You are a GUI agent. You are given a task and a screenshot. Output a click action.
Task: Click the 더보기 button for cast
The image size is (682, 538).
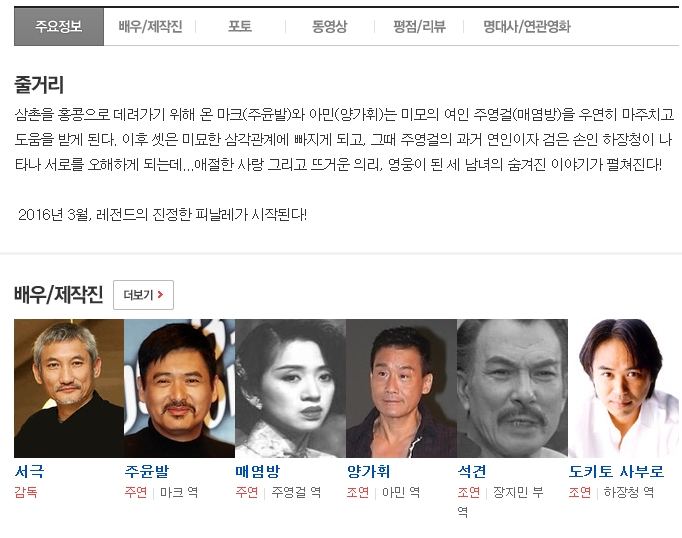pyautogui.click(x=144, y=295)
